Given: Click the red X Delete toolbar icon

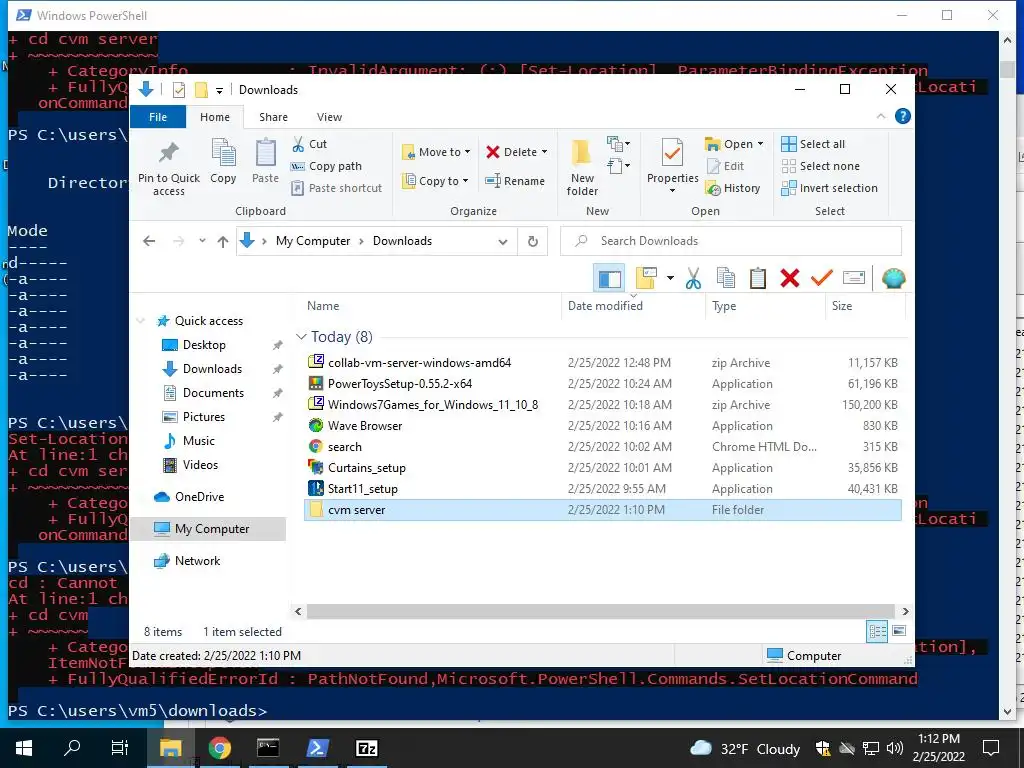Looking at the screenshot, I should pos(790,278).
